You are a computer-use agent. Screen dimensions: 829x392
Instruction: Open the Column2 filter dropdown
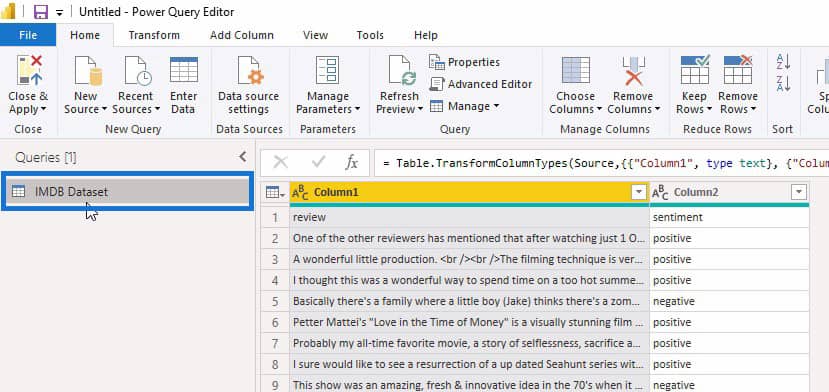pos(799,193)
